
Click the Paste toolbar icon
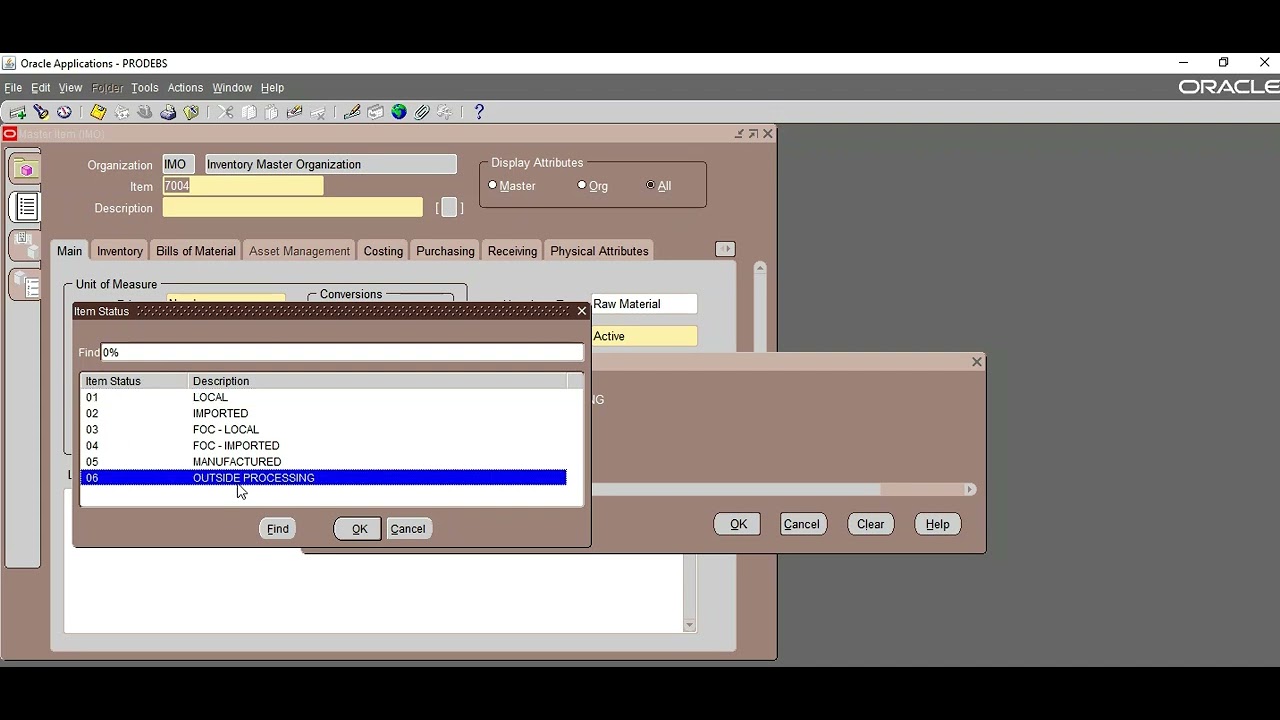coord(271,112)
